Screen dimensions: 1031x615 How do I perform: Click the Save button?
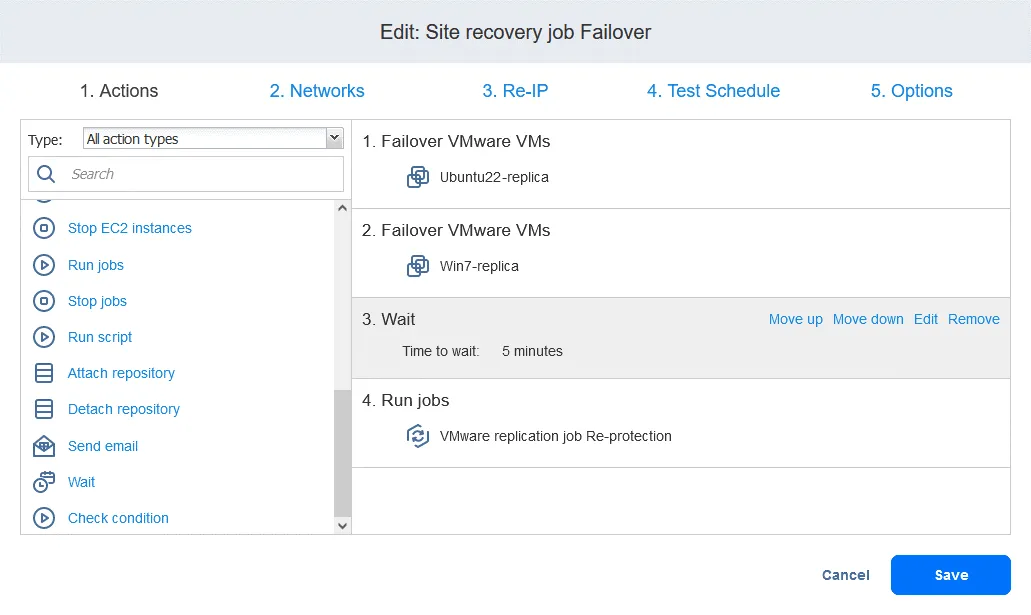pyautogui.click(x=950, y=575)
